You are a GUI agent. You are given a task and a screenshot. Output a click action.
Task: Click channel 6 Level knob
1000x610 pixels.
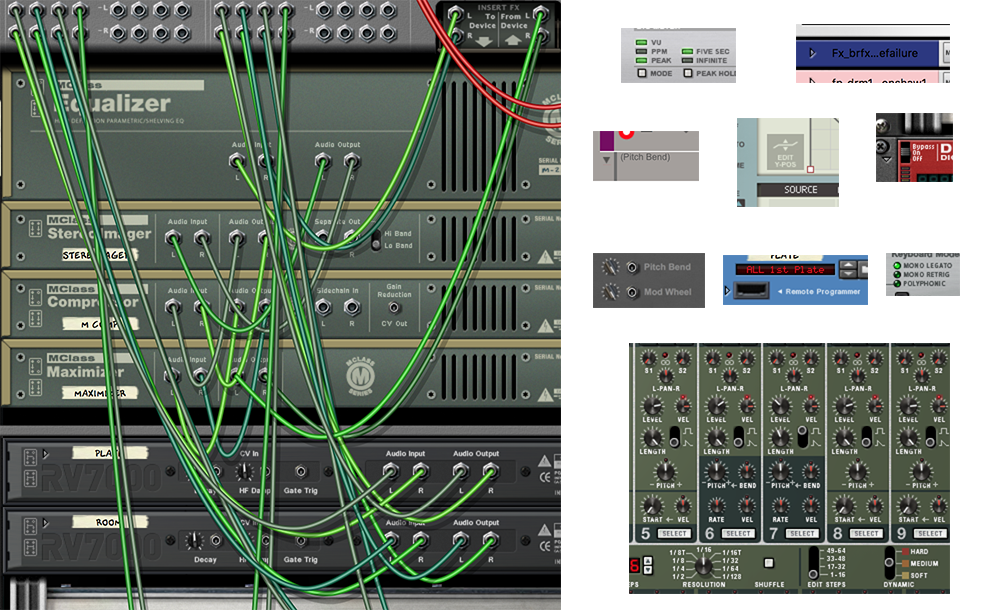716,405
